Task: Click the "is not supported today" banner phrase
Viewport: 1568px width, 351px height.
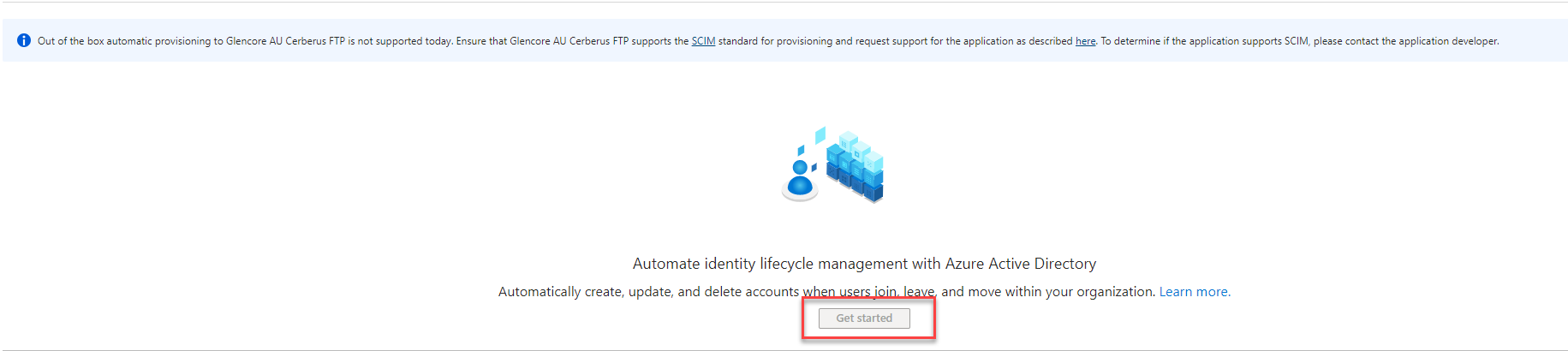Action: [x=400, y=41]
